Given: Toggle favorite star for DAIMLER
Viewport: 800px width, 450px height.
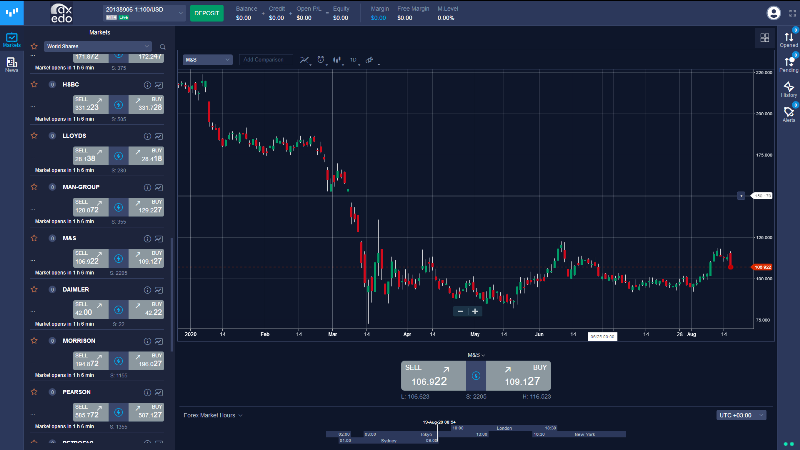Looking at the screenshot, I should pyautogui.click(x=34, y=289).
